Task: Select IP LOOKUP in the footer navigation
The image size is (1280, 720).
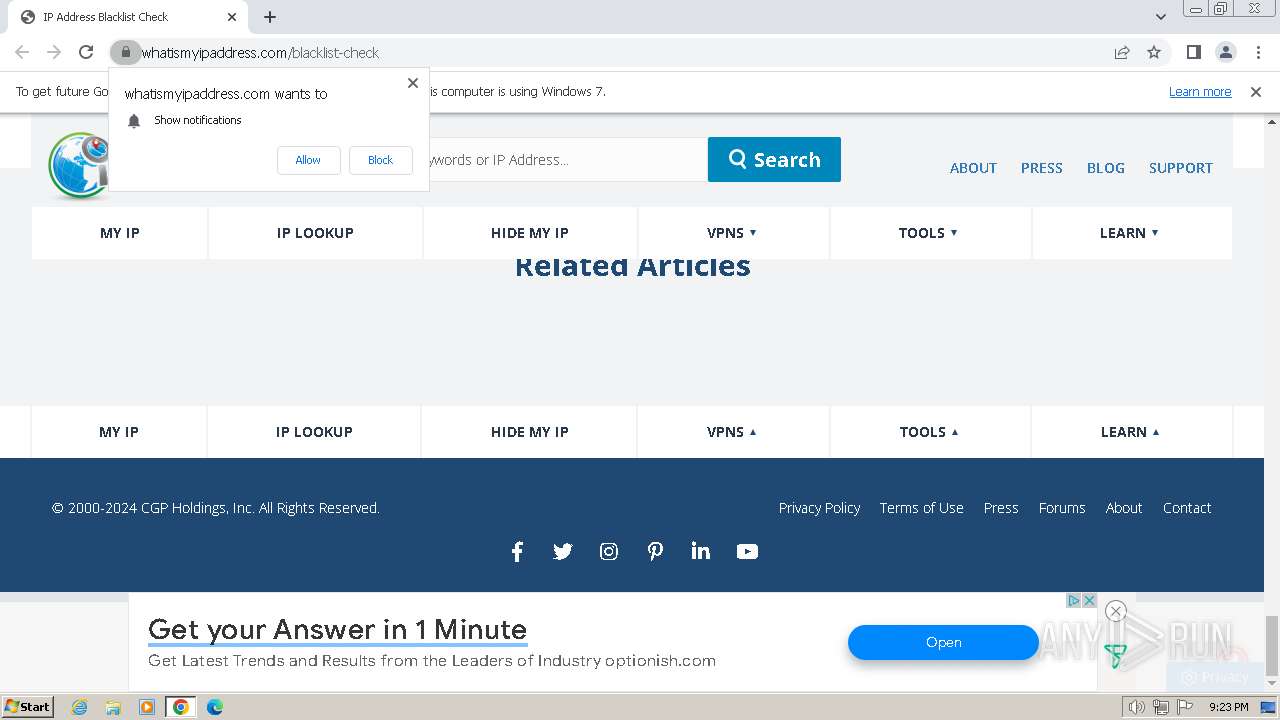Action: (314, 432)
